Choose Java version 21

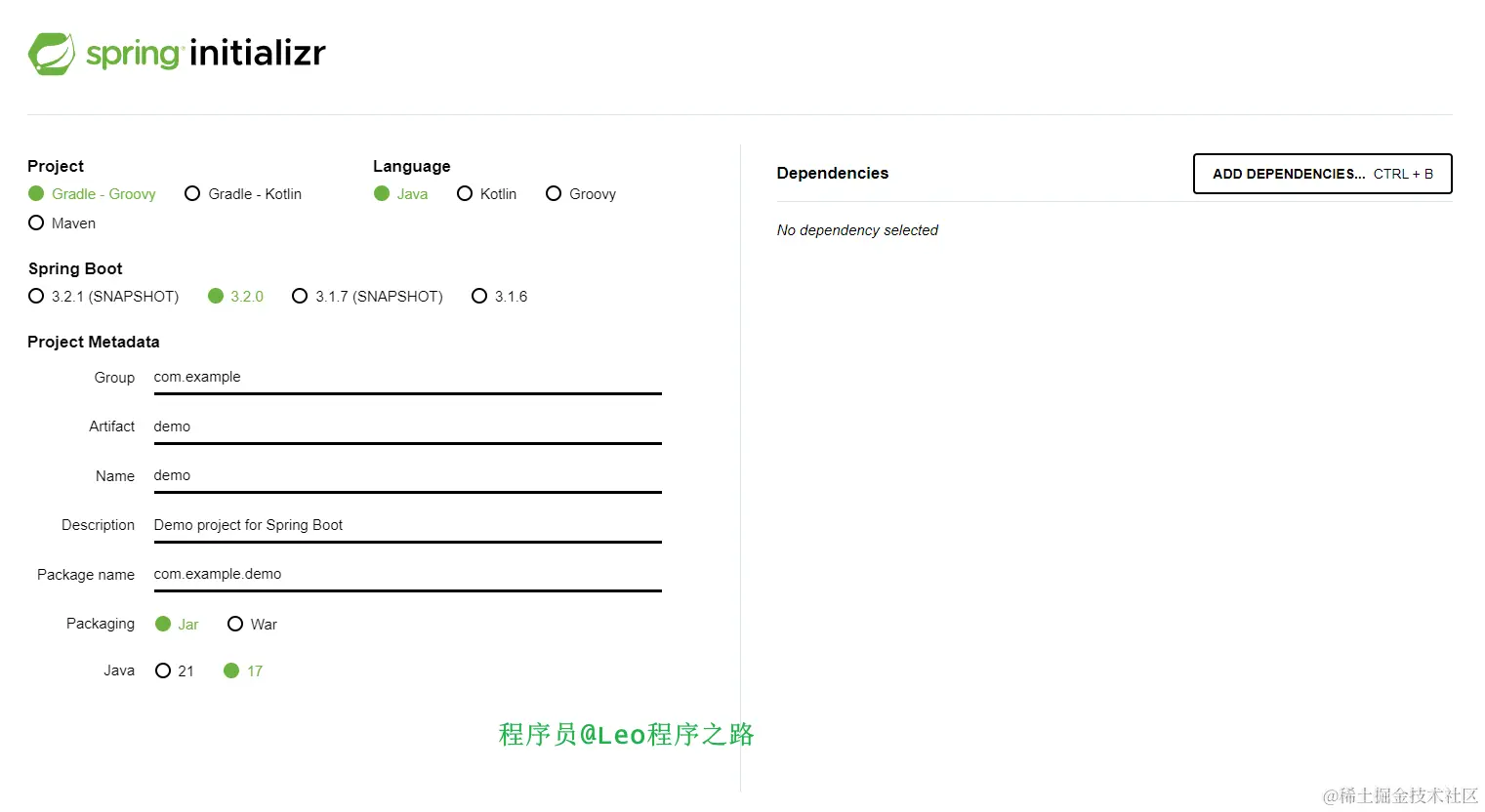(175, 671)
